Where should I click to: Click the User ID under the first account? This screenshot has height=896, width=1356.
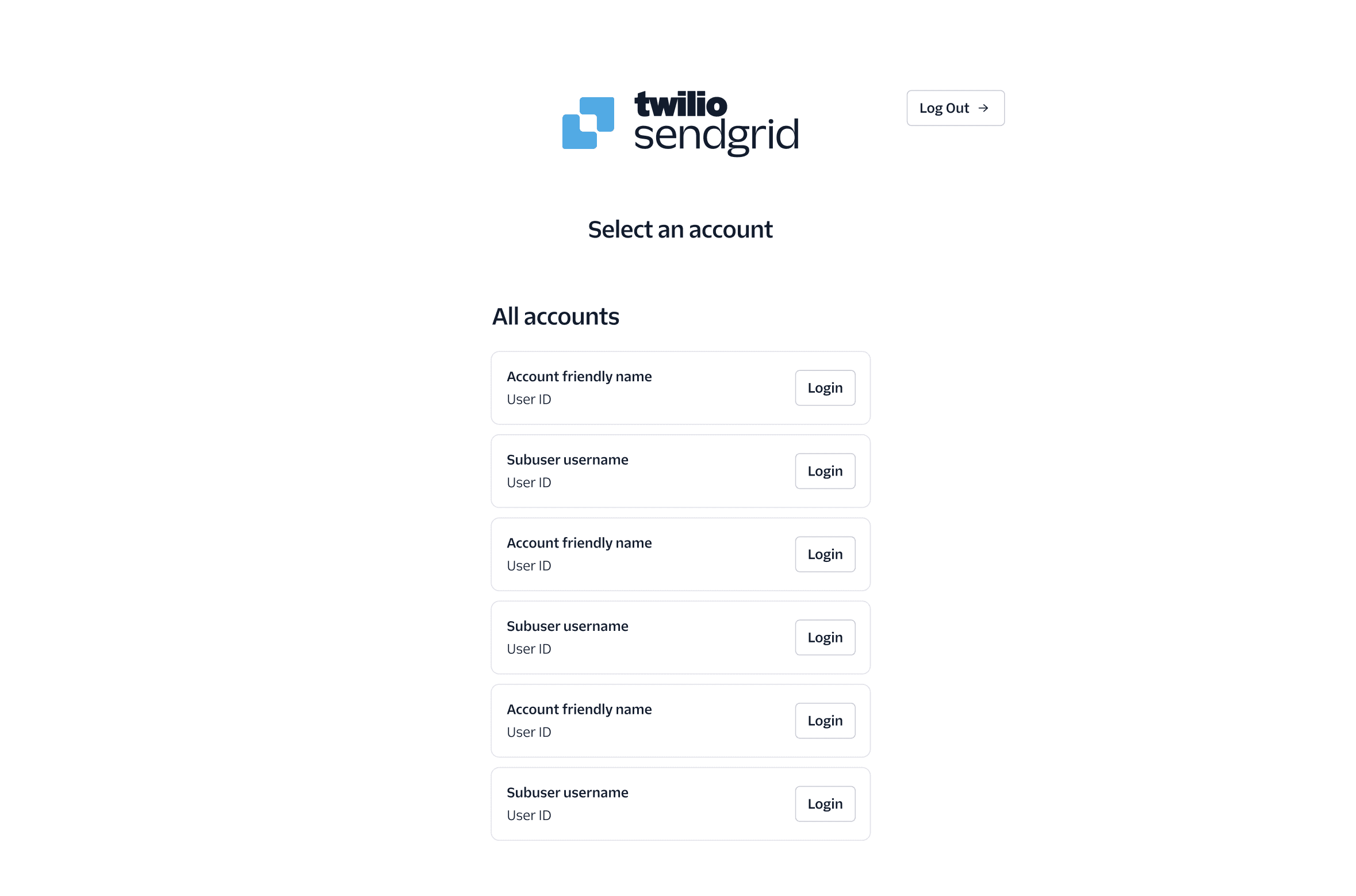[528, 399]
